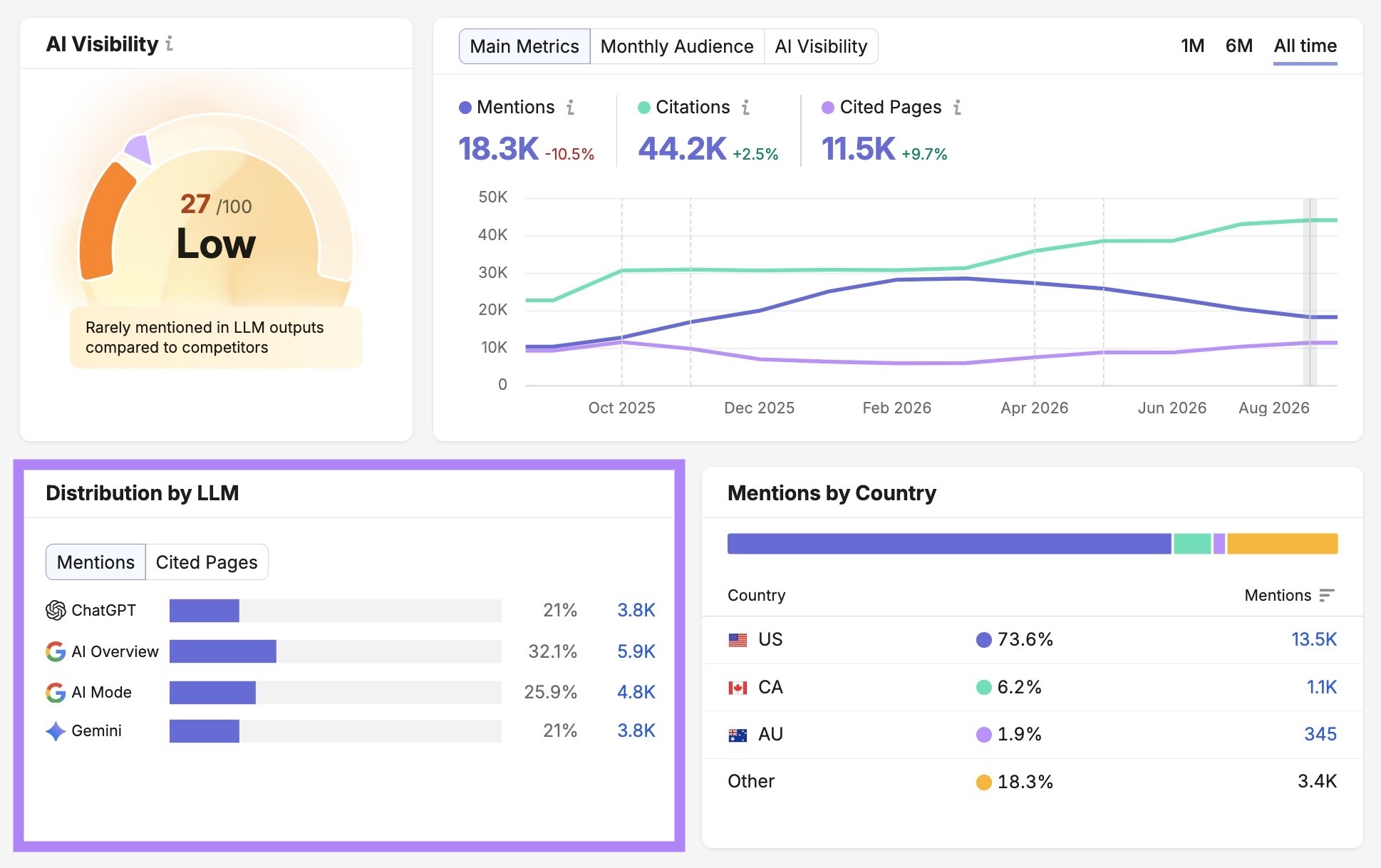This screenshot has width=1381, height=868.
Task: Toggle the Citations series legend dot
Action: tap(644, 108)
